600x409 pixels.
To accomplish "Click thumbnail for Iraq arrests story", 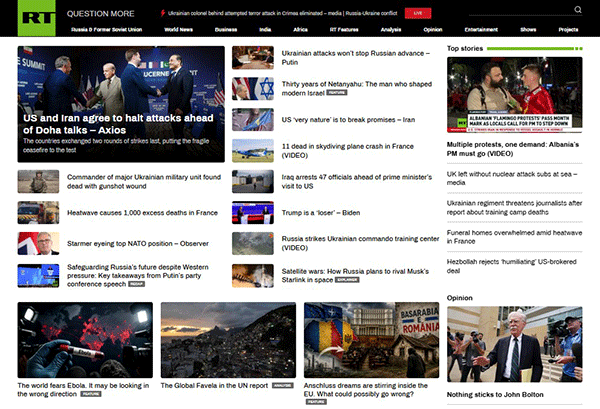I will pyautogui.click(x=253, y=181).
